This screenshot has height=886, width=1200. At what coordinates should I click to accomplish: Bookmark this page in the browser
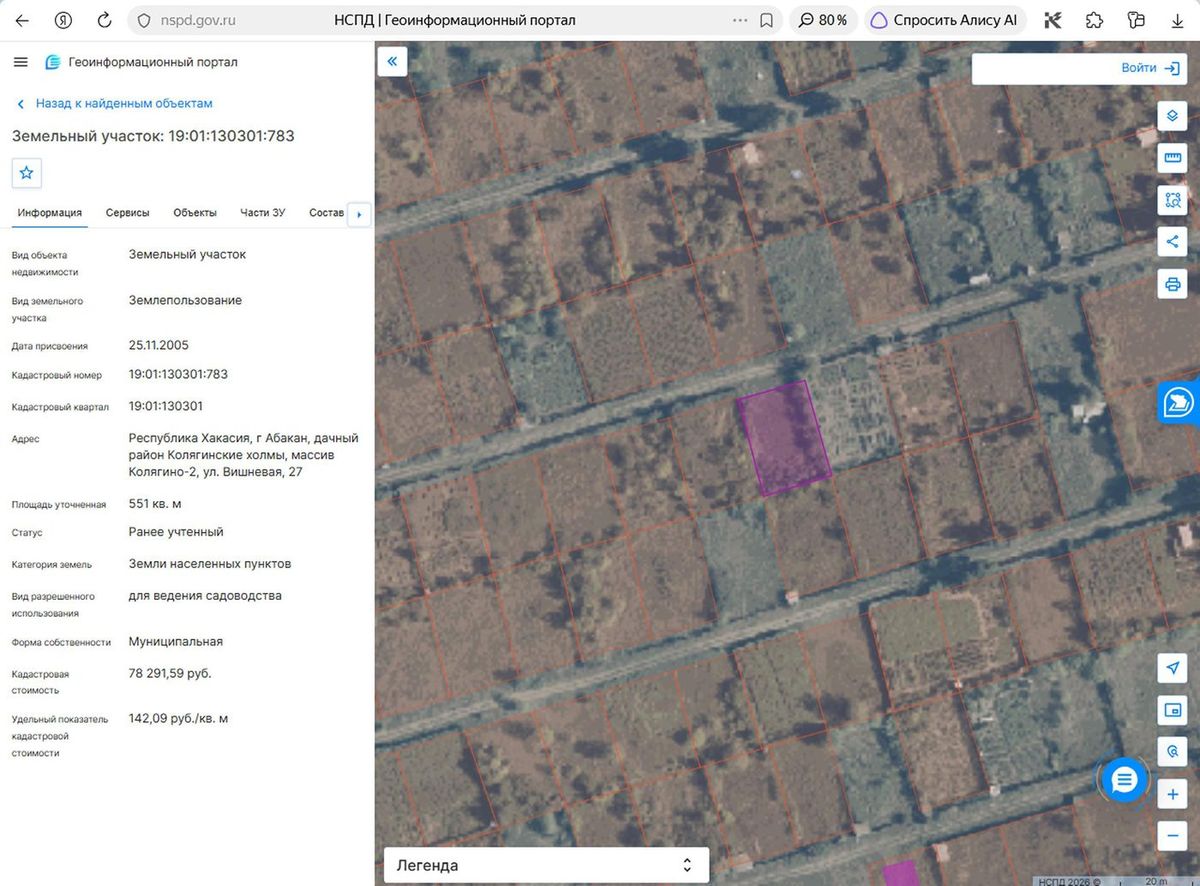click(766, 20)
